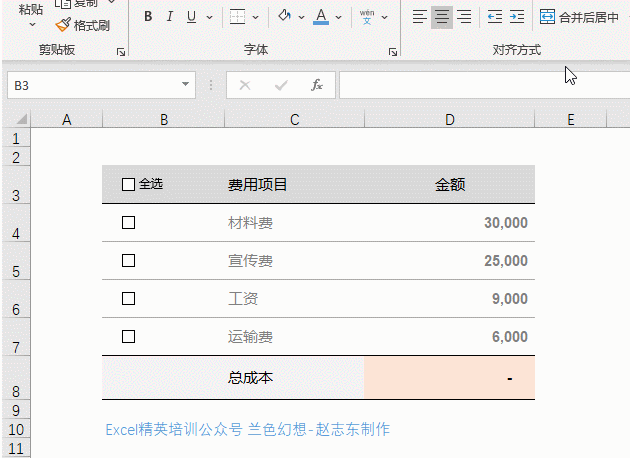Viewport: 630px width, 458px height.
Task: Apply italic formatting
Action: [x=169, y=17]
